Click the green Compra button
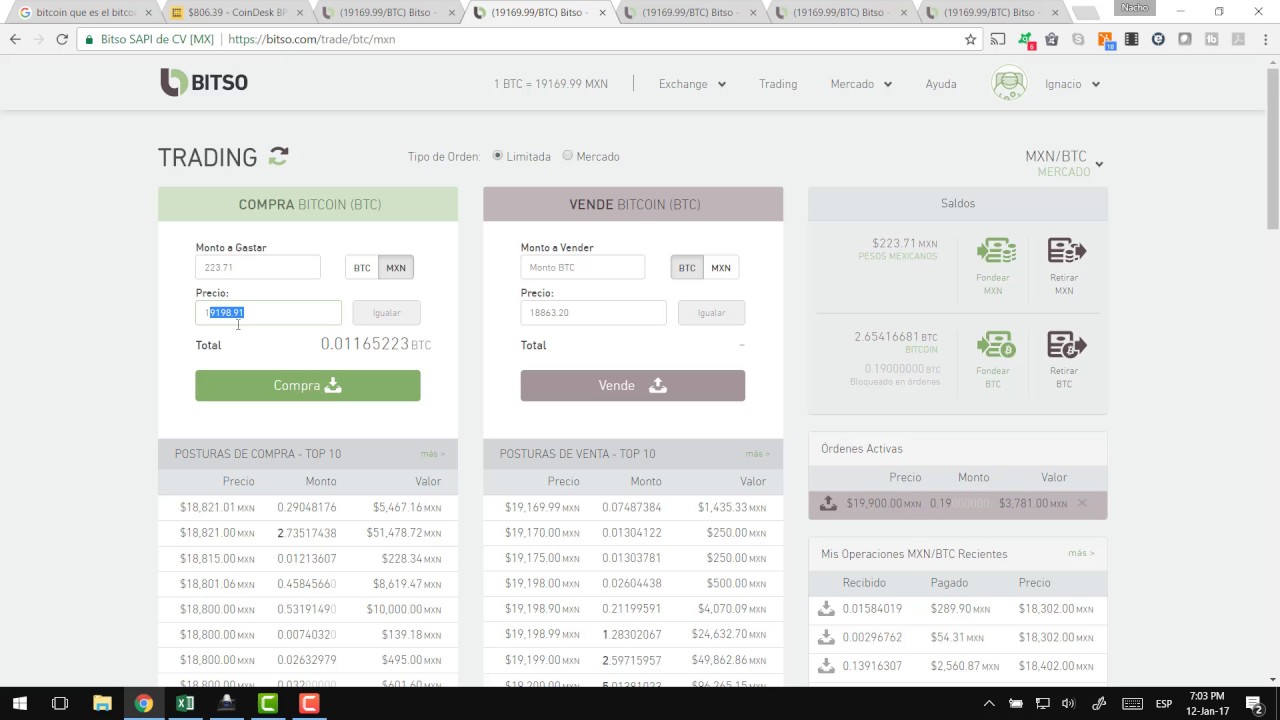The width and height of the screenshot is (1280, 720). tap(308, 386)
